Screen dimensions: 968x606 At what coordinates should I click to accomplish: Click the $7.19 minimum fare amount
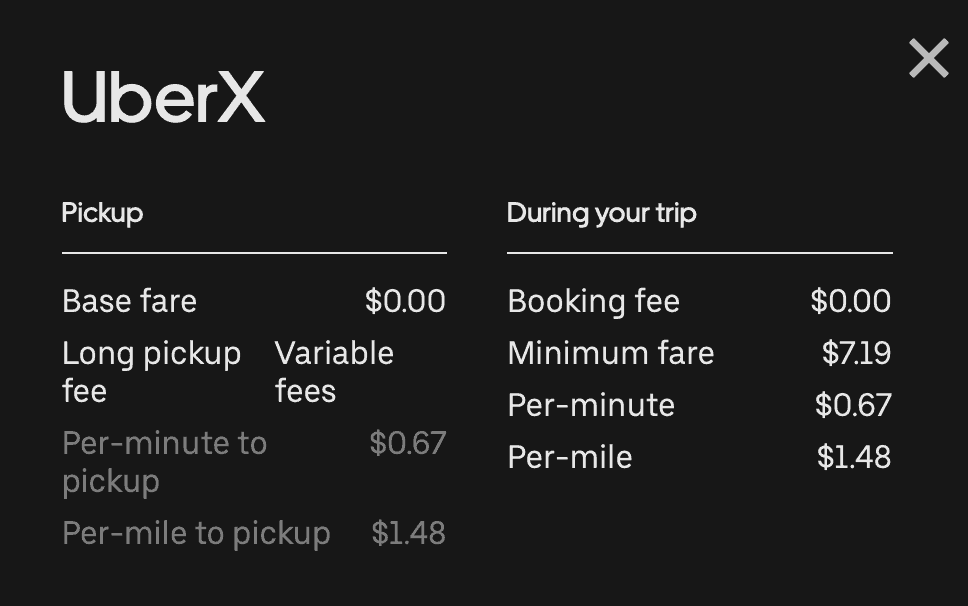click(x=856, y=354)
